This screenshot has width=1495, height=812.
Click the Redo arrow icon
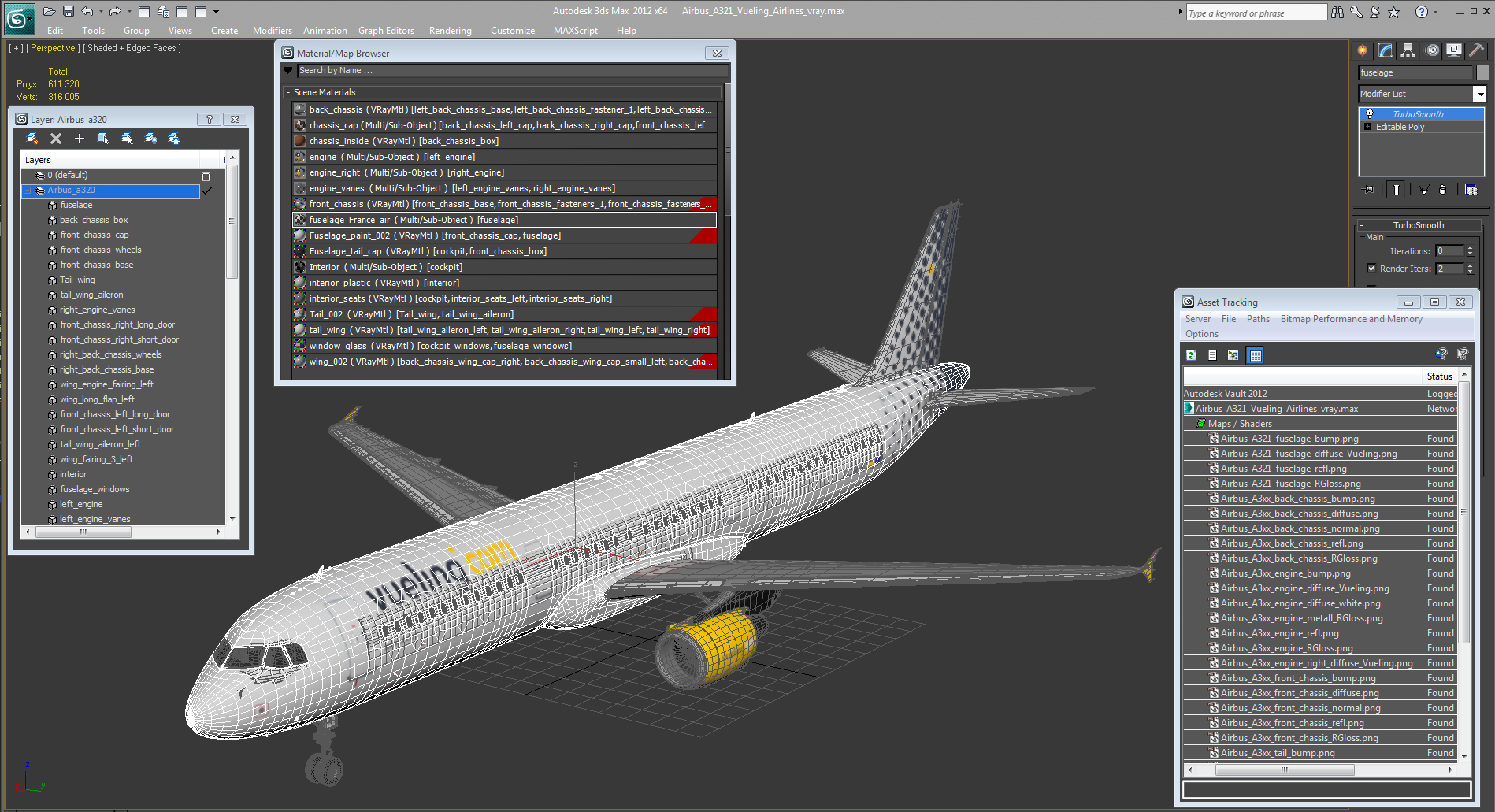click(114, 11)
